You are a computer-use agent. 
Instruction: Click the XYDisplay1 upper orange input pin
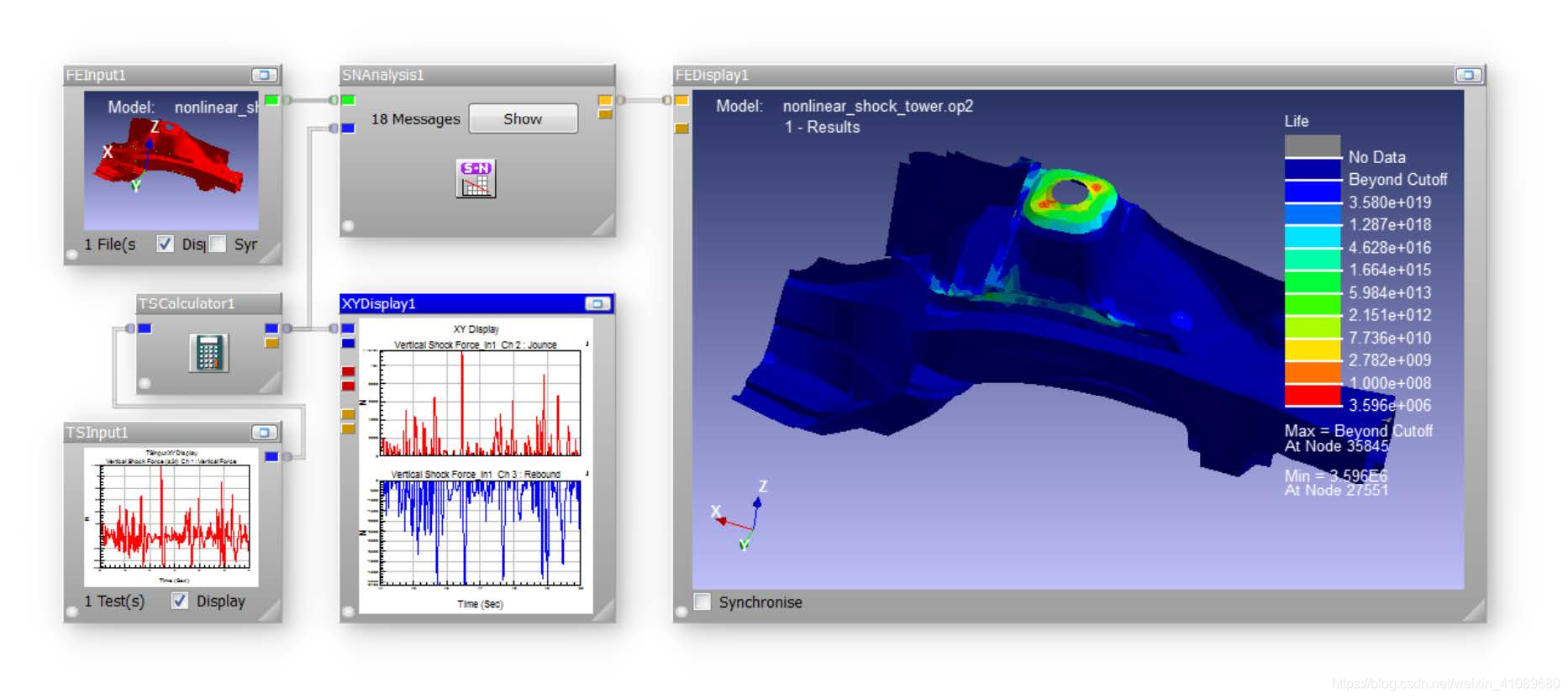point(348,414)
